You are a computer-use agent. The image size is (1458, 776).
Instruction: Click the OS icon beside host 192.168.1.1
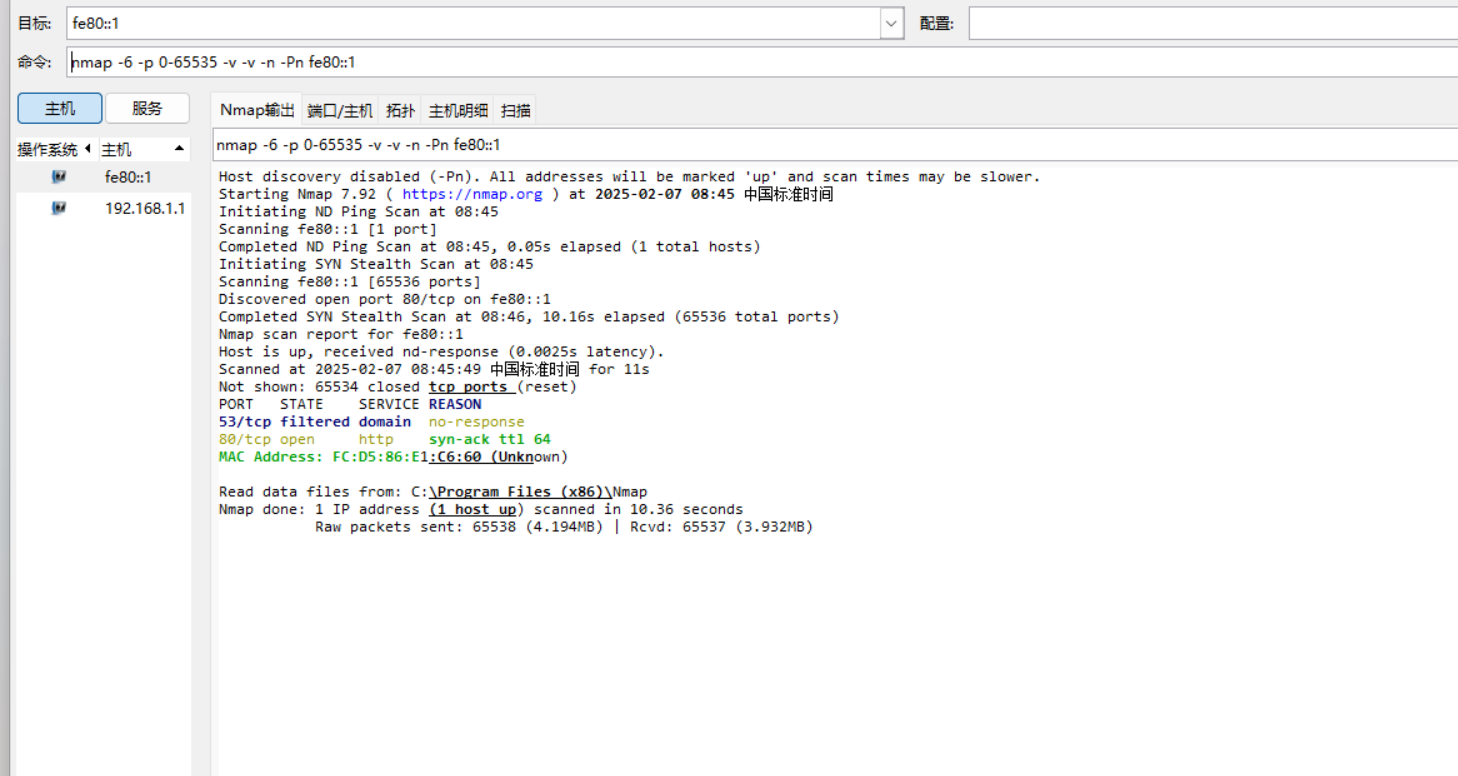tap(59, 208)
